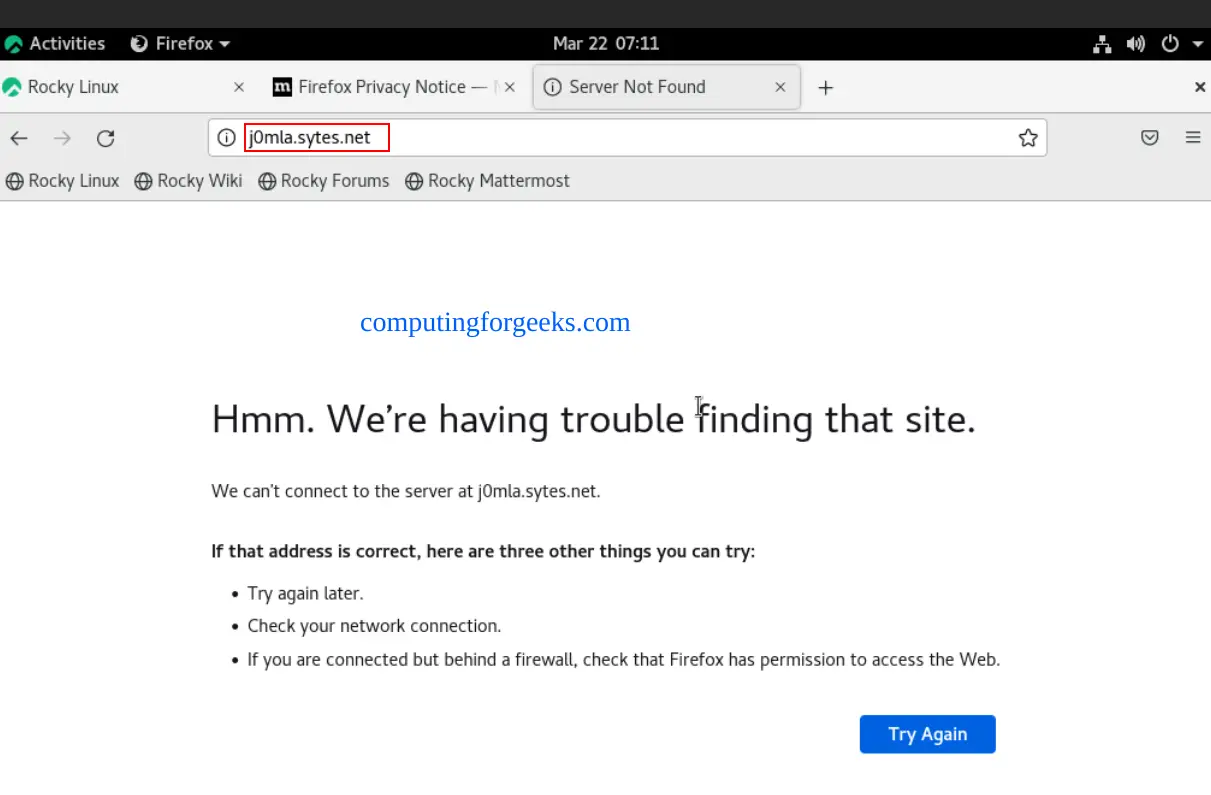
Task: Close the Server Not Found tab
Action: point(780,87)
